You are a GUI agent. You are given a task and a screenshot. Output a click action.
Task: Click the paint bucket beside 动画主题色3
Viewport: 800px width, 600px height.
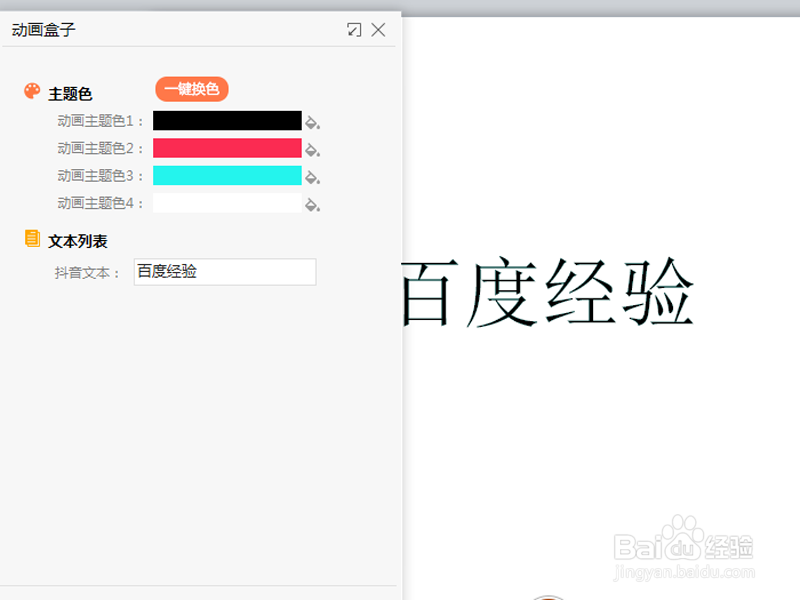pyautogui.click(x=312, y=178)
